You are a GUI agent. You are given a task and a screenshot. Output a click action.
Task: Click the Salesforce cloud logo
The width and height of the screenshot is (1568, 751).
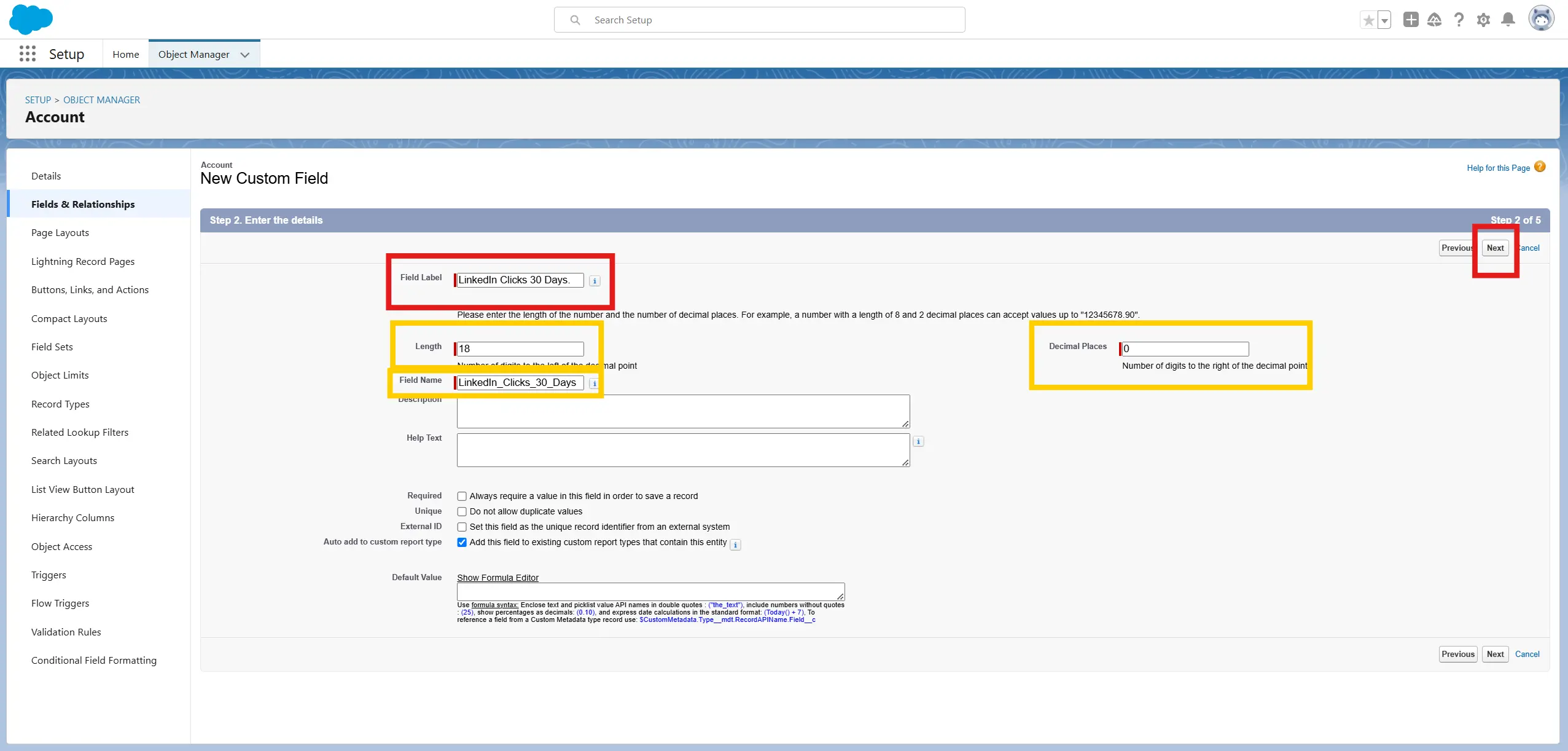pyautogui.click(x=31, y=19)
